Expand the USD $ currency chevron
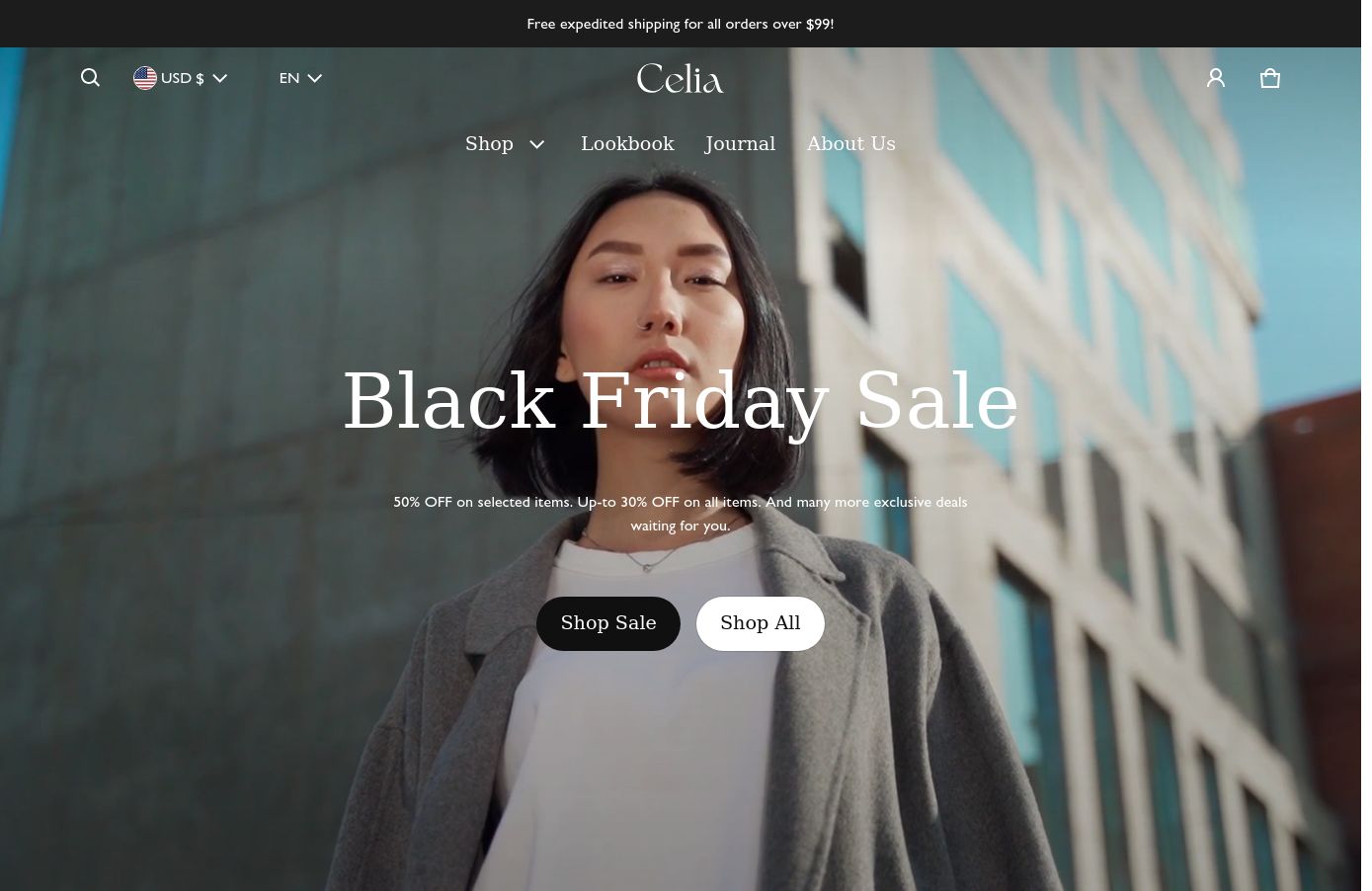Image resolution: width=1372 pixels, height=891 pixels. [219, 78]
